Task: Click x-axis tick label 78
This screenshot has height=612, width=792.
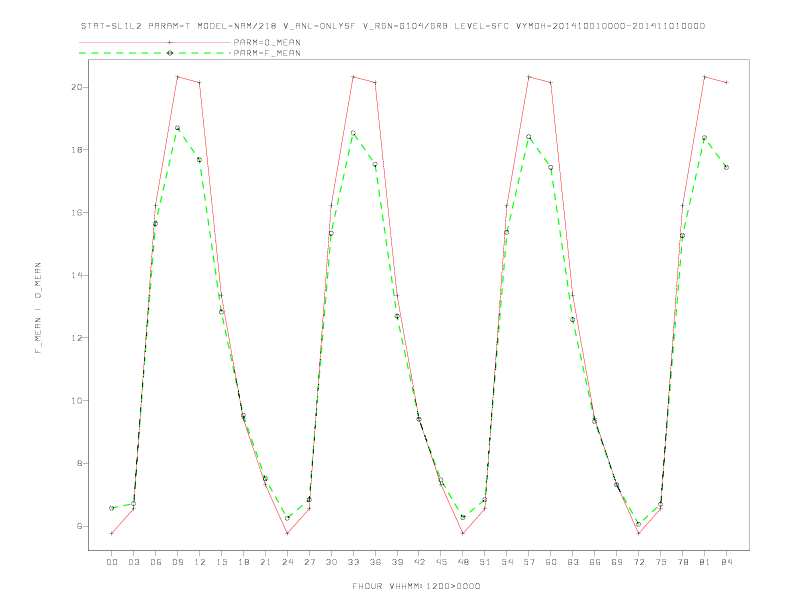Action: pyautogui.click(x=682, y=562)
